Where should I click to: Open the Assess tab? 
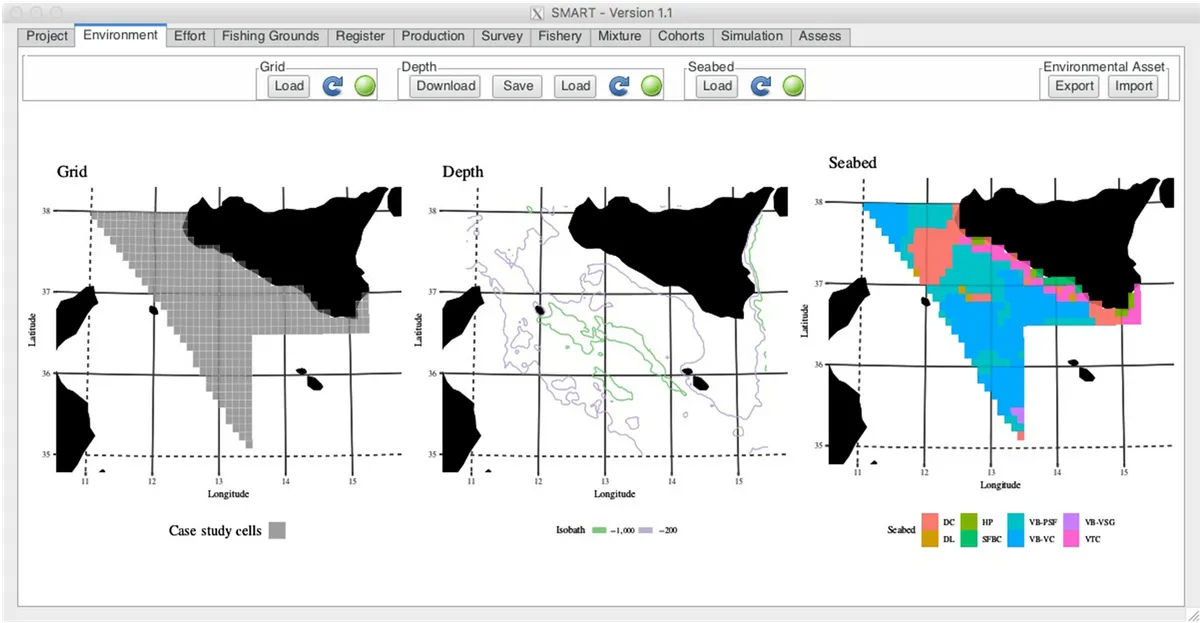pos(821,36)
